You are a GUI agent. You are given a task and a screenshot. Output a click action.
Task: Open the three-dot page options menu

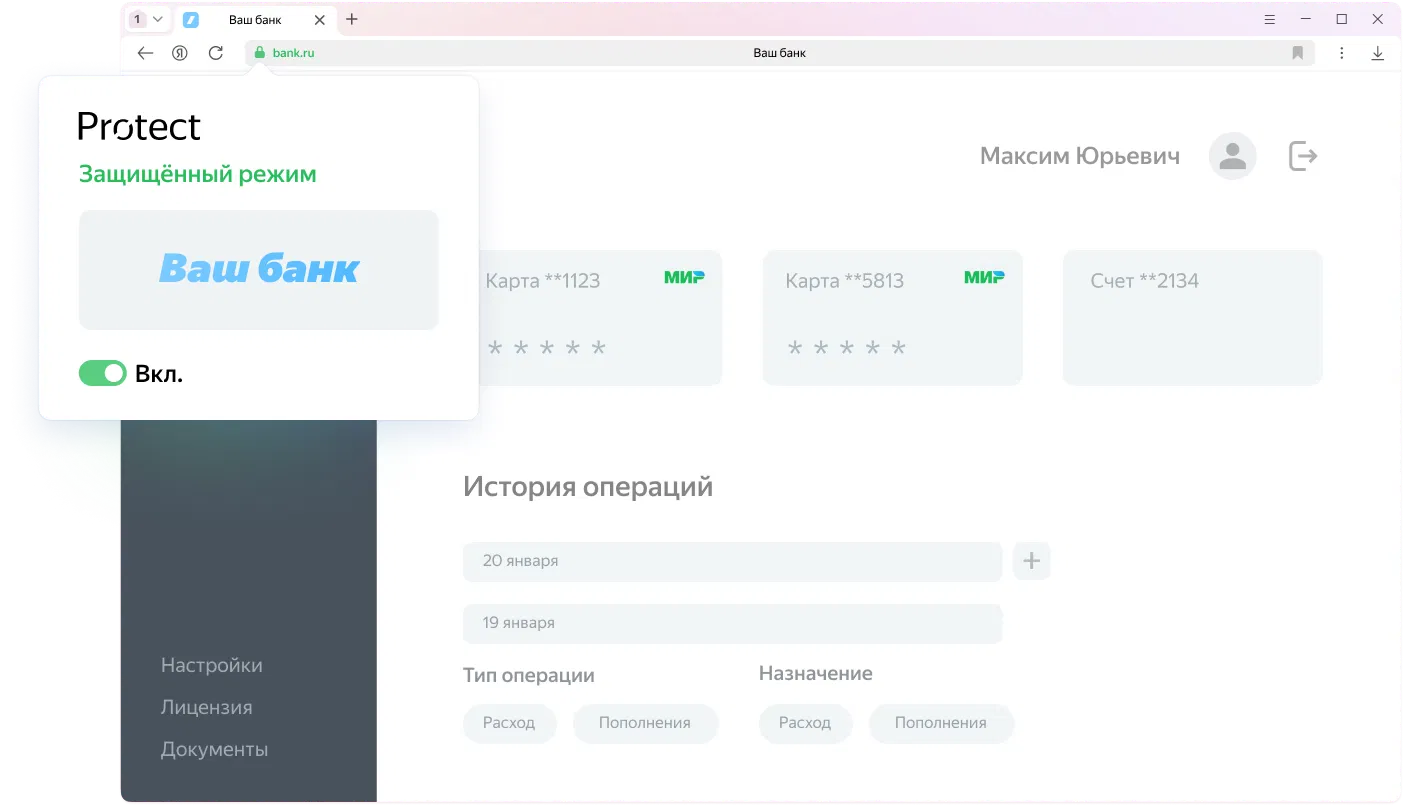1341,53
